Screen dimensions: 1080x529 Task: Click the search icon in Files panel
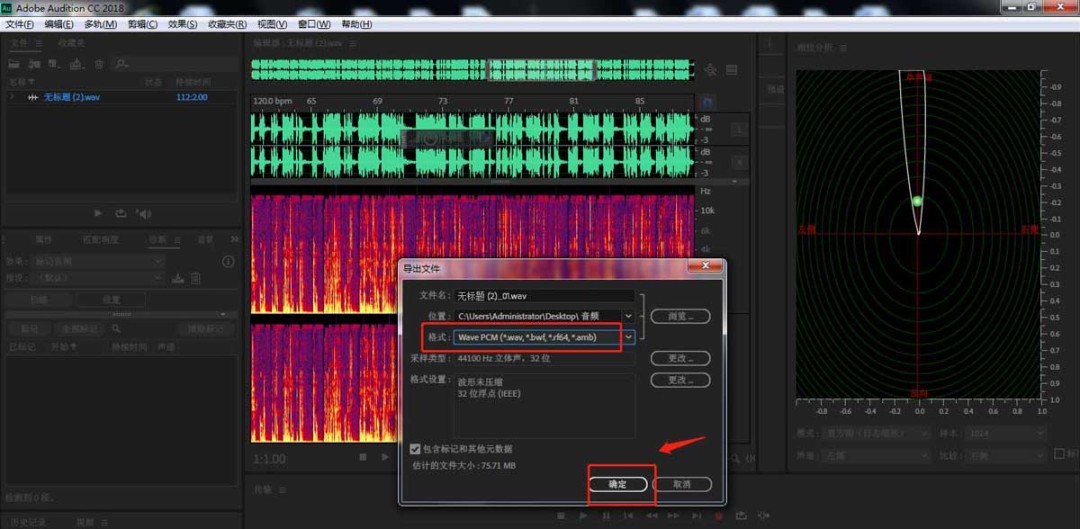click(x=121, y=64)
